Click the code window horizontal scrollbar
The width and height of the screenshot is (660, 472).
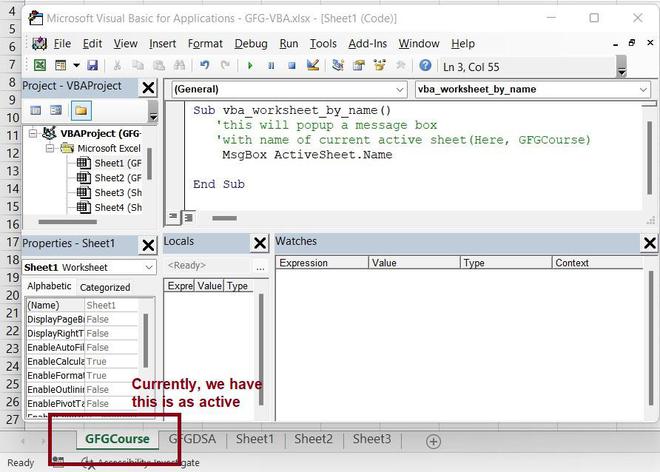point(224,218)
